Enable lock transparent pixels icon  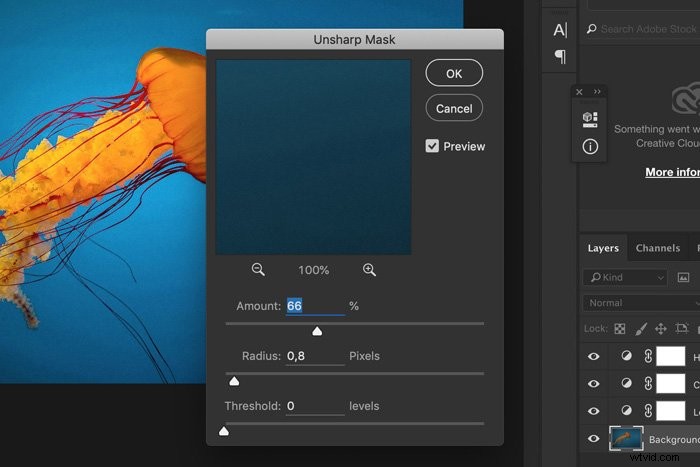click(x=620, y=329)
